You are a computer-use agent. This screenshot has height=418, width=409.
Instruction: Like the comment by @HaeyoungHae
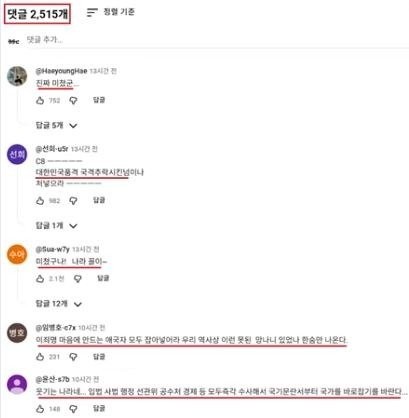[40, 100]
